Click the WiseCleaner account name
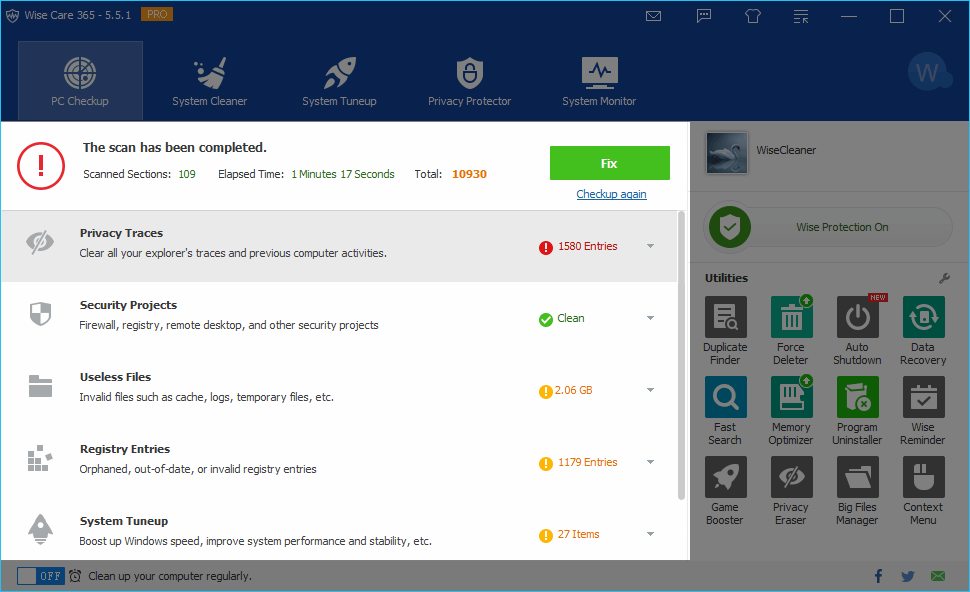Screen dimensions: 970x592 (786, 150)
